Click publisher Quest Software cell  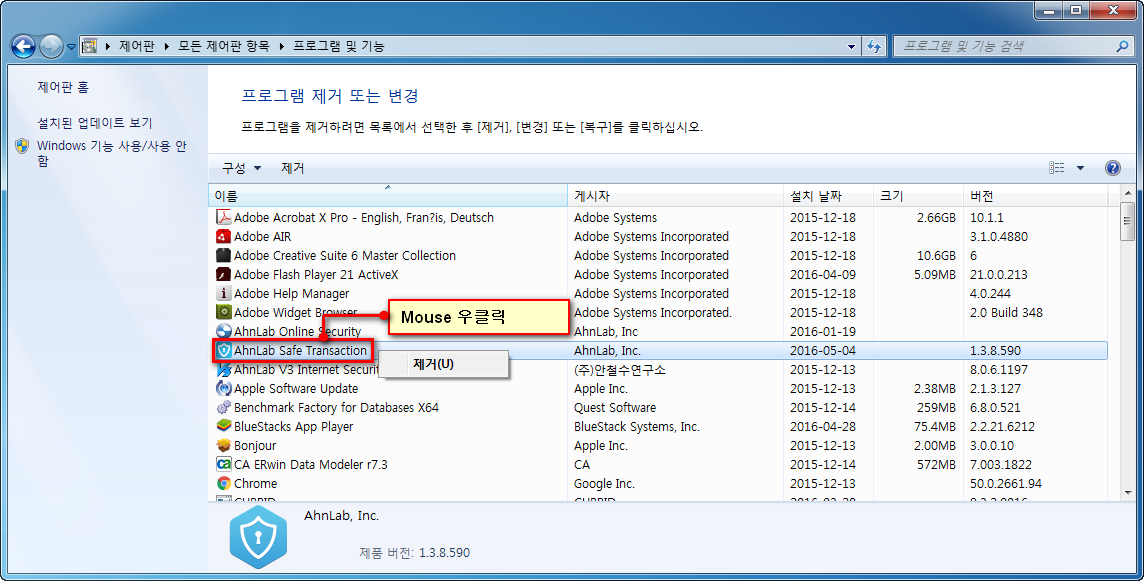(614, 407)
